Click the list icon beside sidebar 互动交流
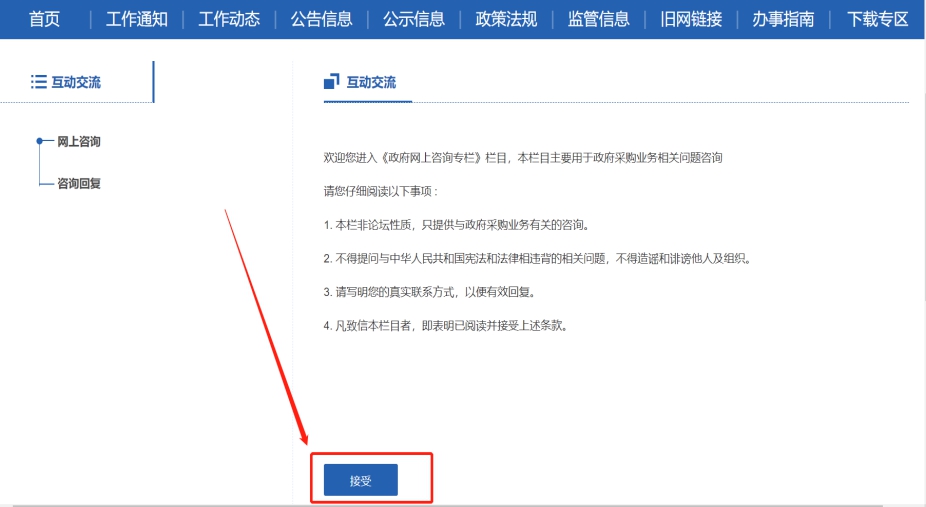The width and height of the screenshot is (926, 507). point(39,82)
